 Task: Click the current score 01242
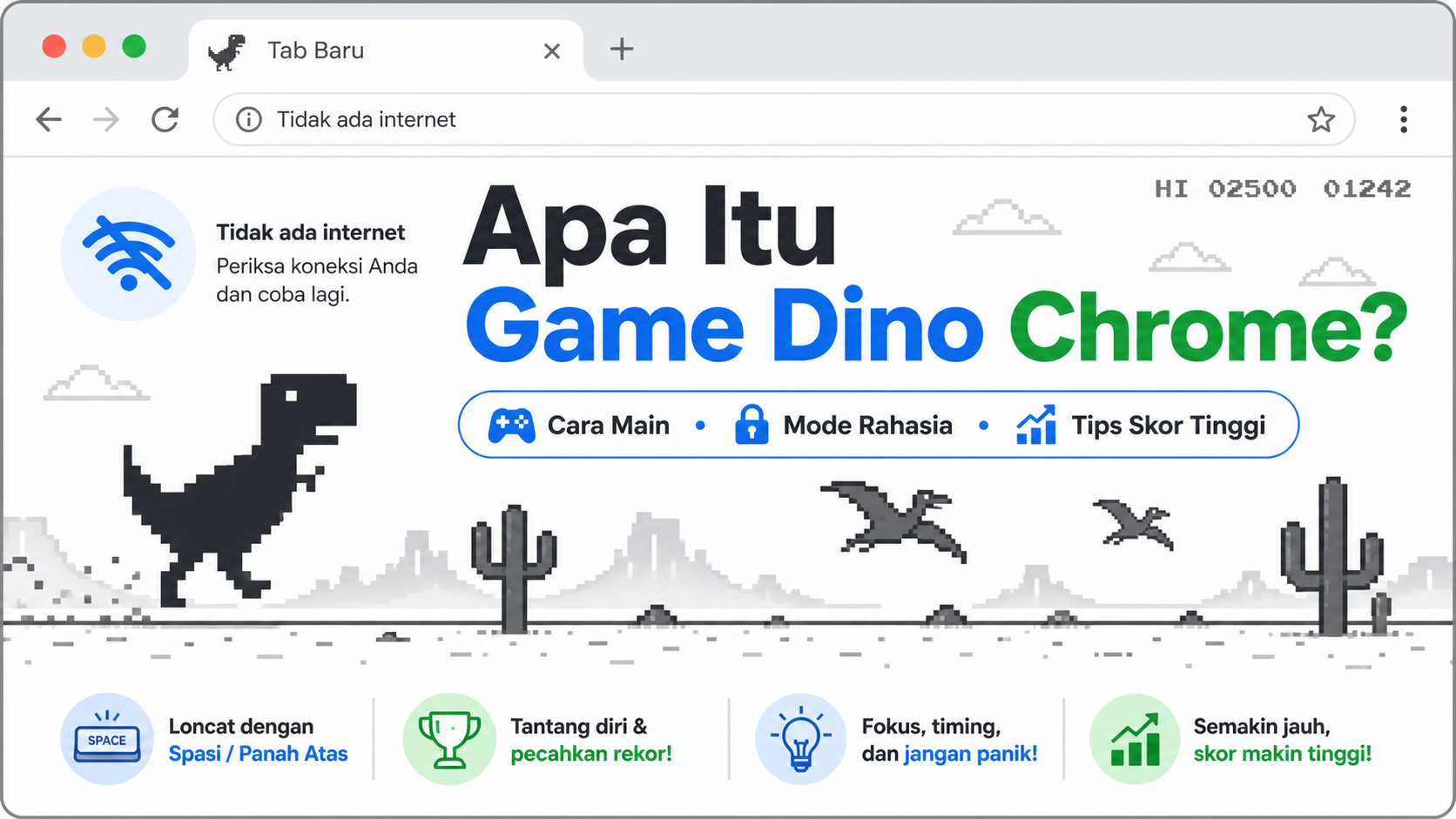(x=1367, y=189)
